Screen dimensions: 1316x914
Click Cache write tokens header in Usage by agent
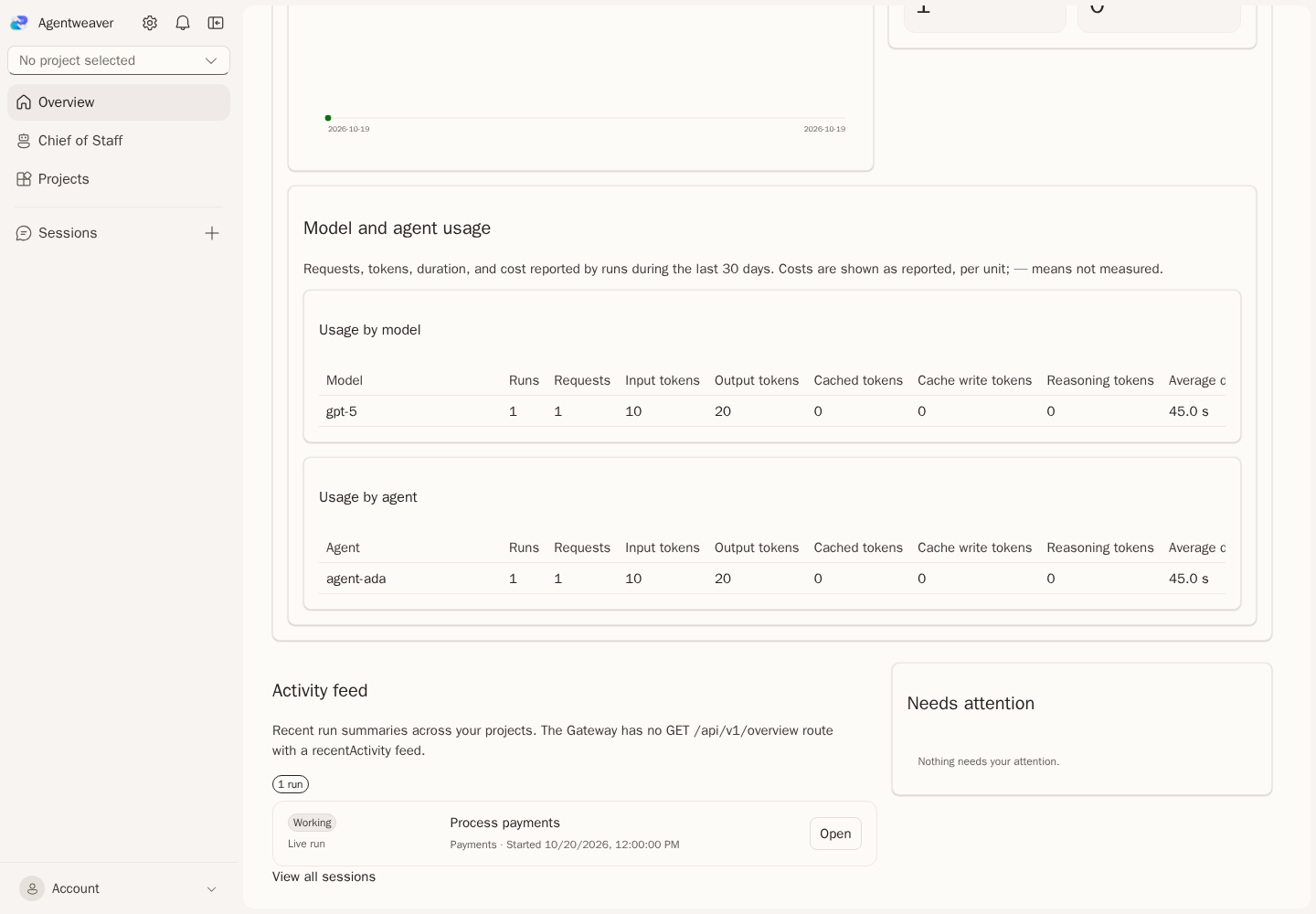point(974,547)
